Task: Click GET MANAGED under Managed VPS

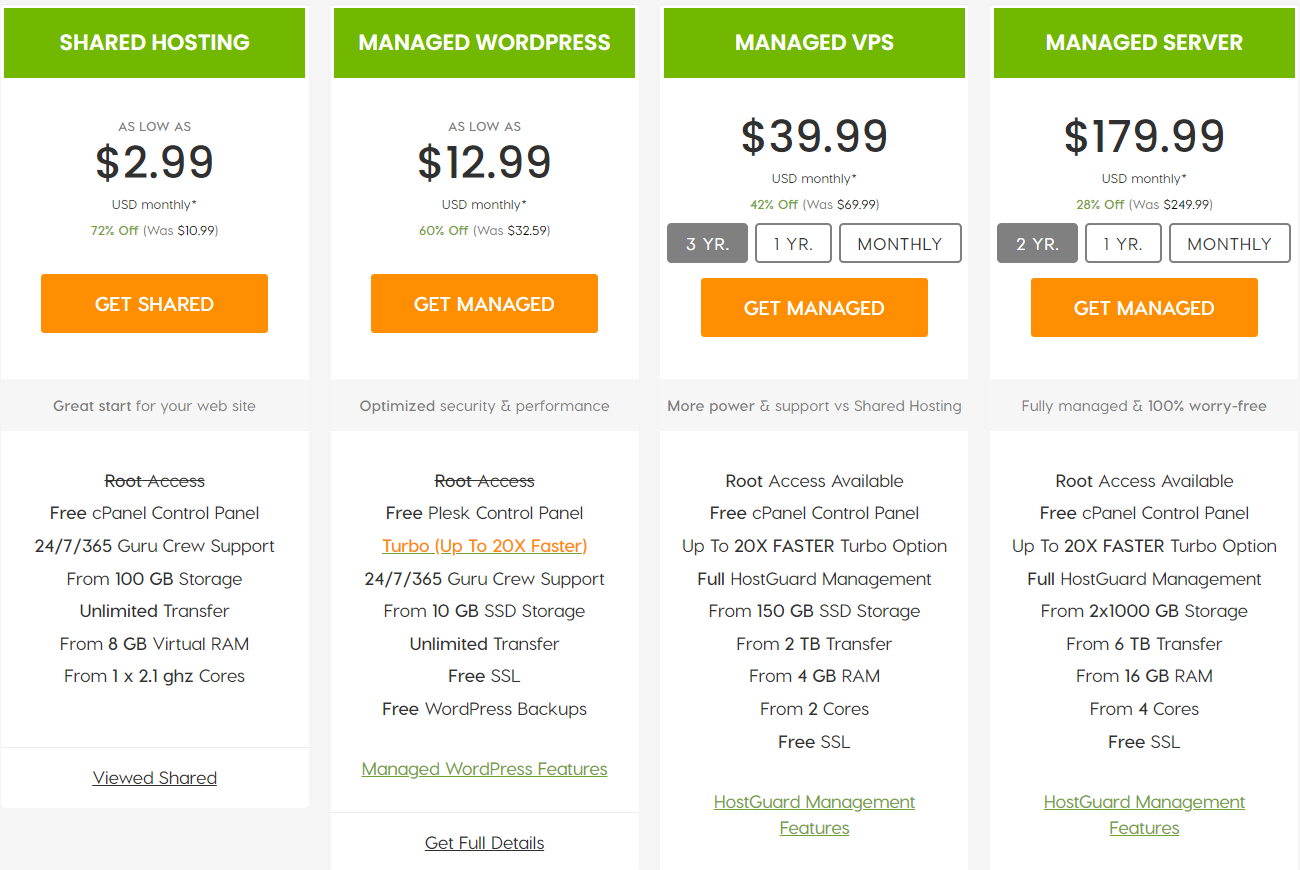Action: pos(814,307)
